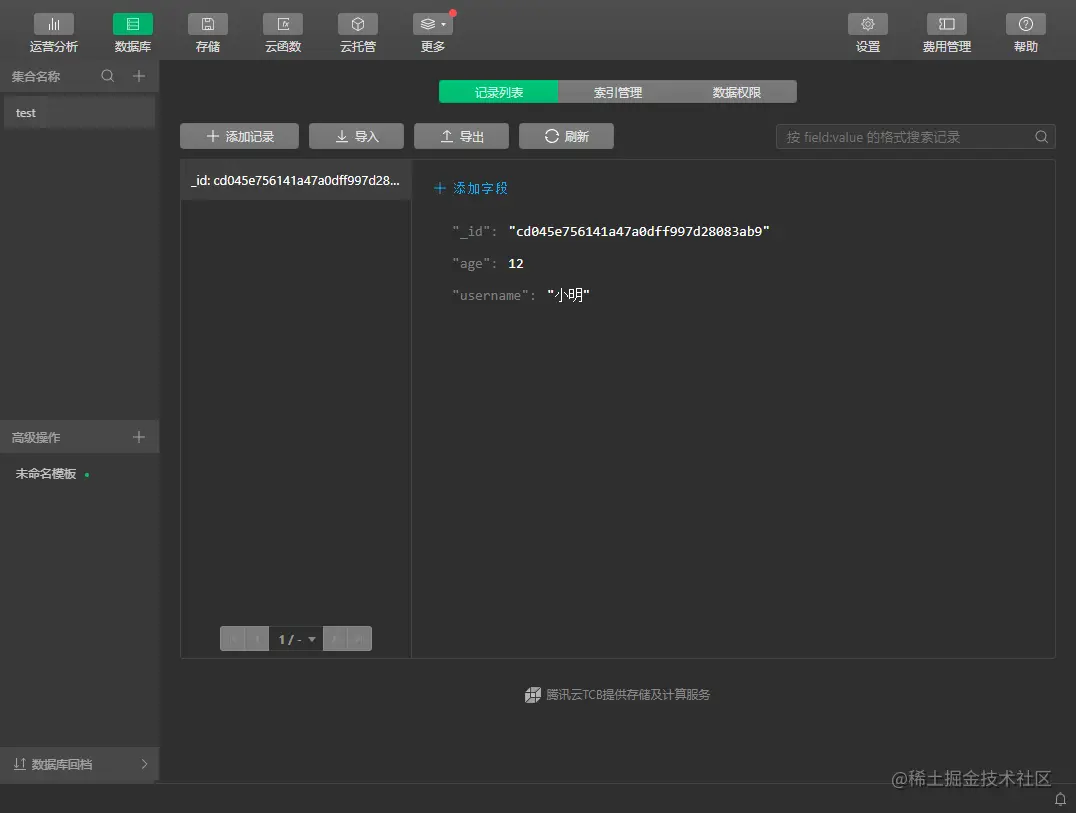
Task: Select the 数据库 database toolbar item
Action: pos(132,34)
